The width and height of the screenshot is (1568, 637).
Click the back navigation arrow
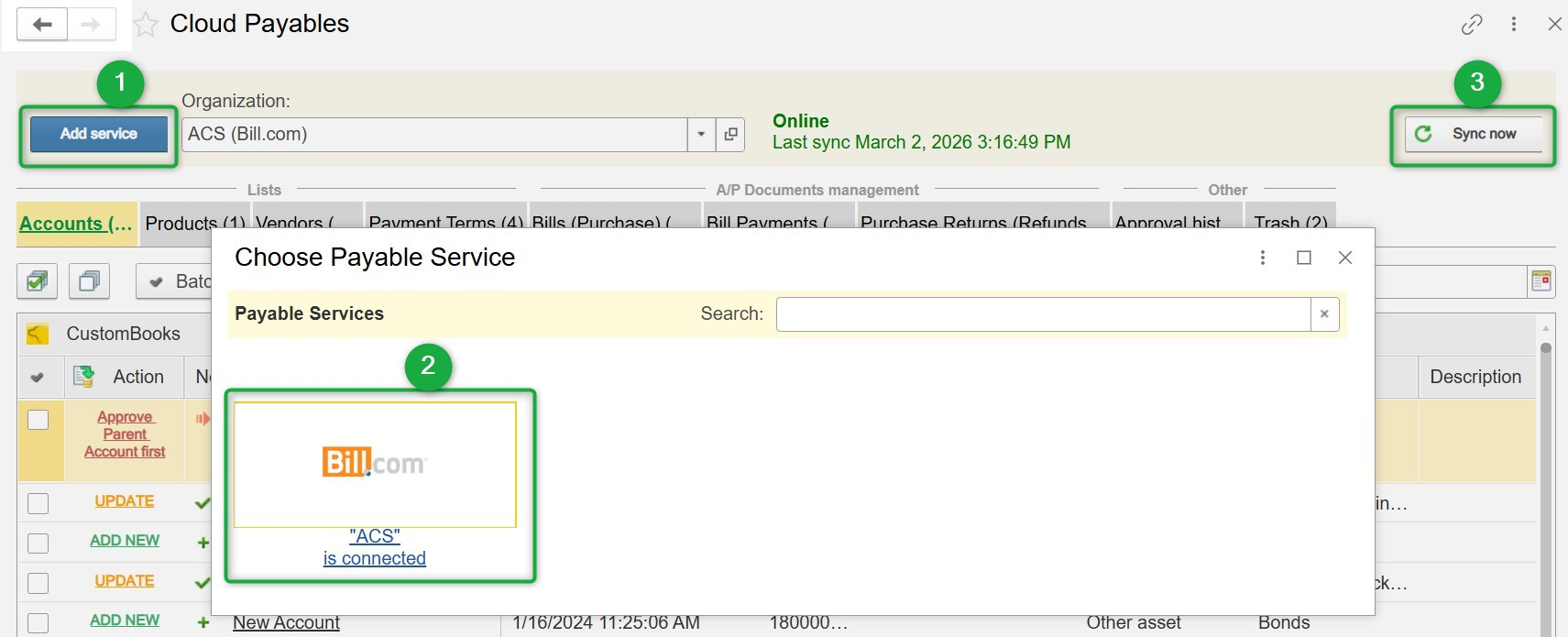coord(42,25)
